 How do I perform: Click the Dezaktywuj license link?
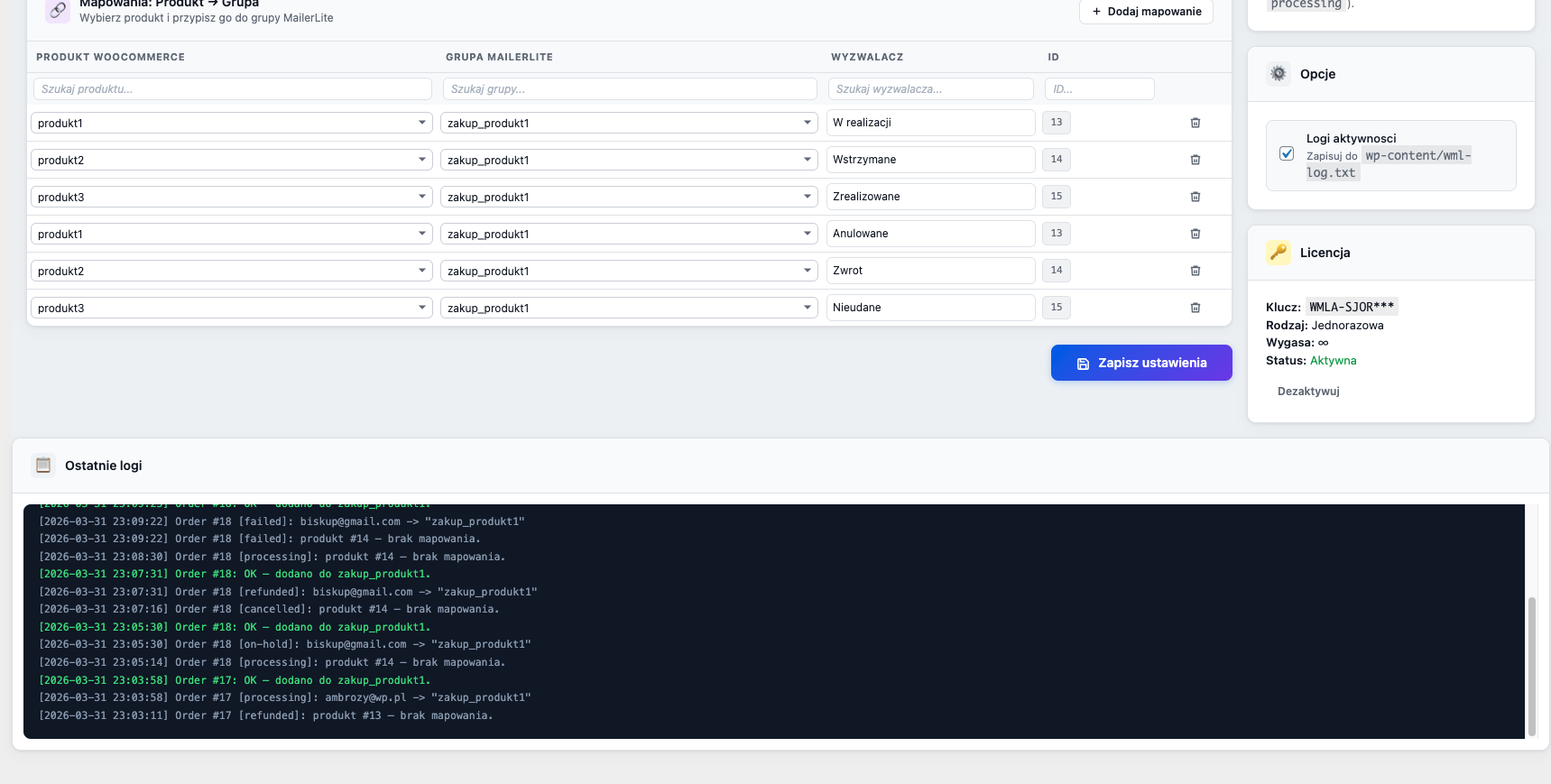click(x=1308, y=392)
